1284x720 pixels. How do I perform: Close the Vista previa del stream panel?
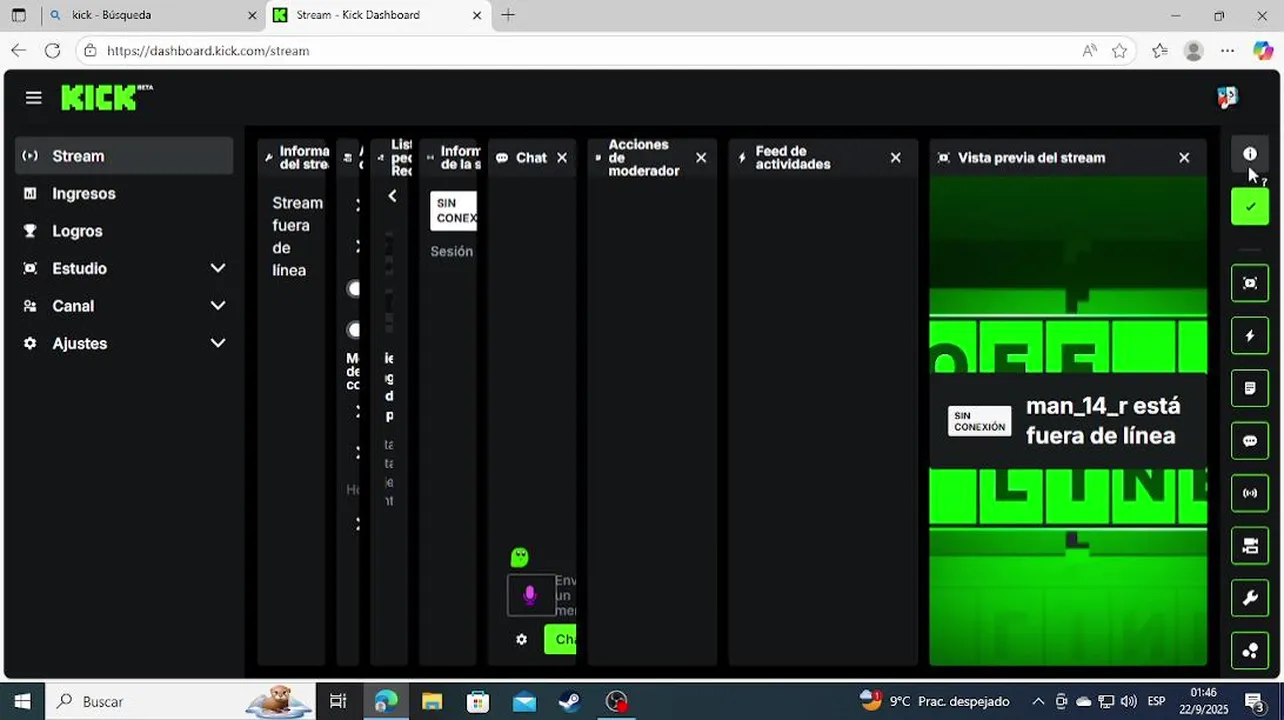pos(1184,157)
